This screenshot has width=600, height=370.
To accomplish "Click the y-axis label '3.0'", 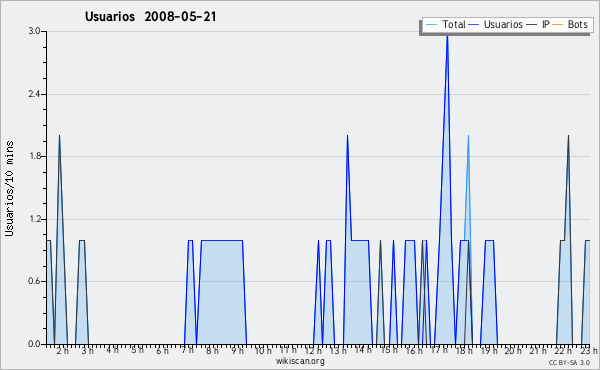I will 34,31.
